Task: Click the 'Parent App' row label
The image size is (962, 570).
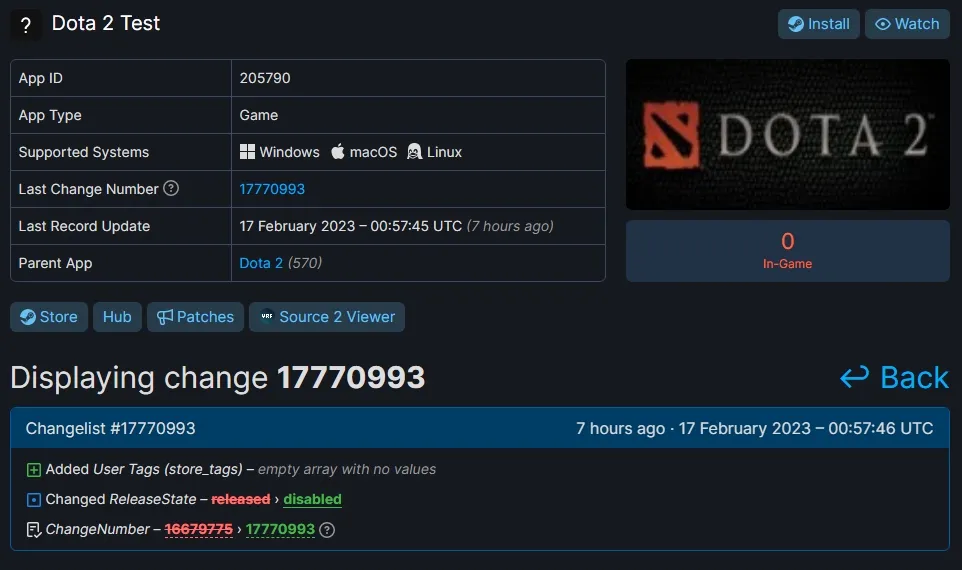Action: pyautogui.click(x=55, y=263)
